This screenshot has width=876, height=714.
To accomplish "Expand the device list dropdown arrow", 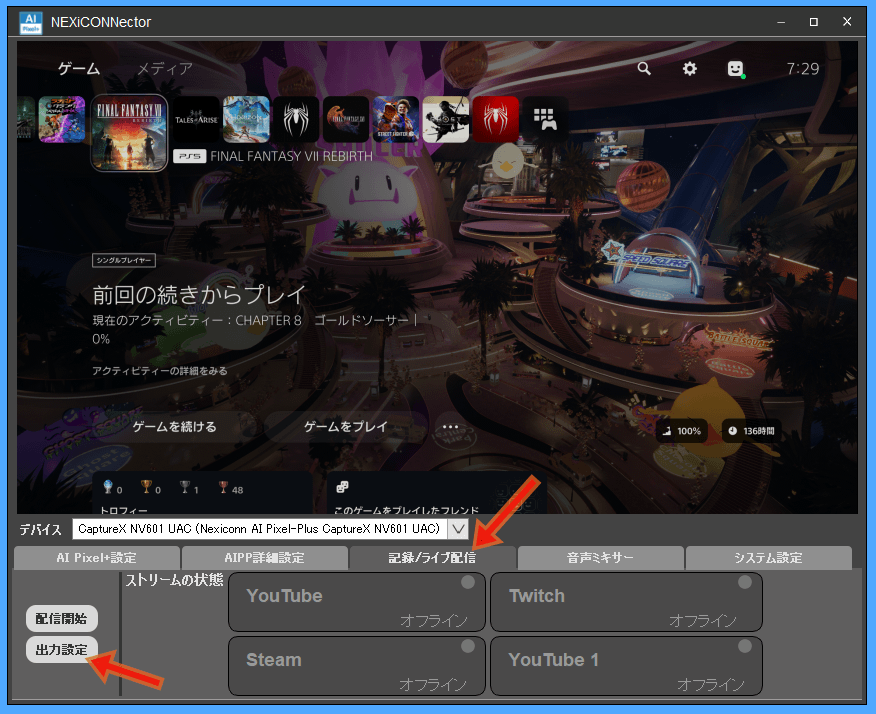I will point(458,529).
